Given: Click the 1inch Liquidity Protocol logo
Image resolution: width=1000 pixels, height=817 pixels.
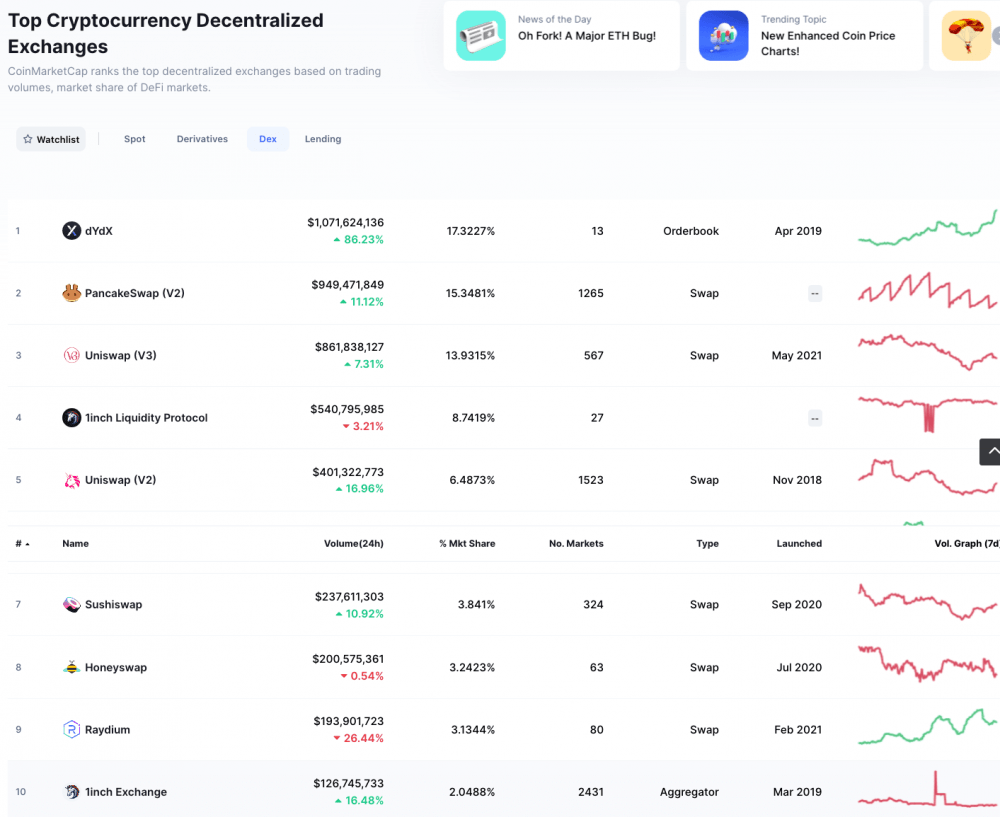Looking at the screenshot, I should 71,418.
